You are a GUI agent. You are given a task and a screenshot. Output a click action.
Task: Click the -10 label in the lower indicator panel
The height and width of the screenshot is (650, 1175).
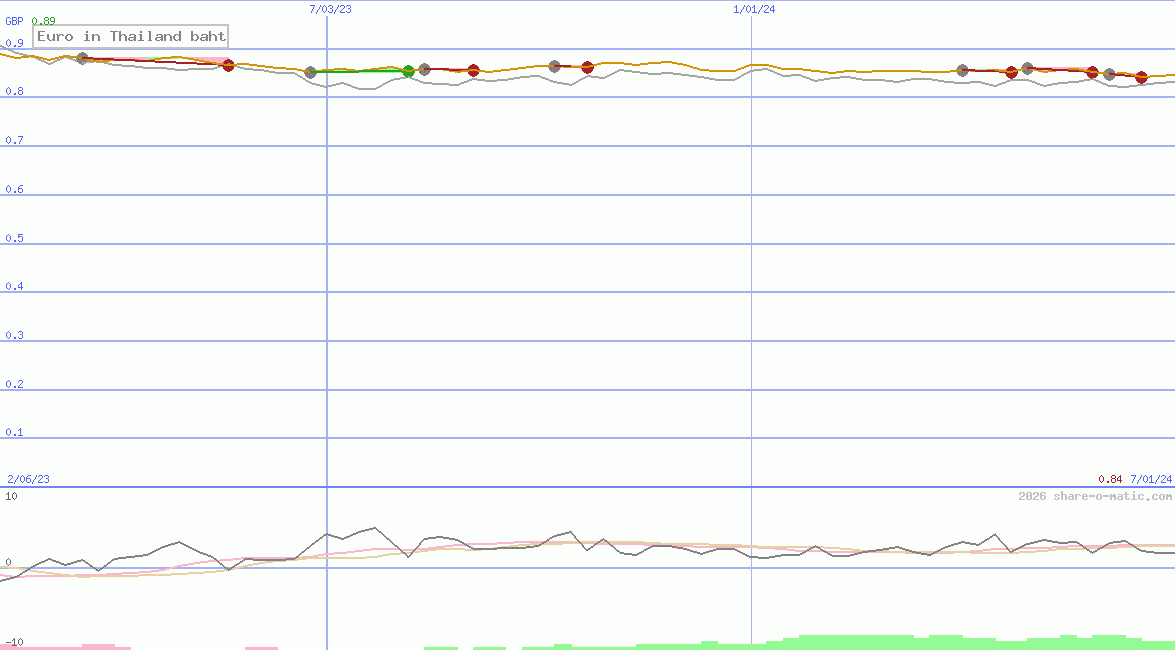click(14, 641)
